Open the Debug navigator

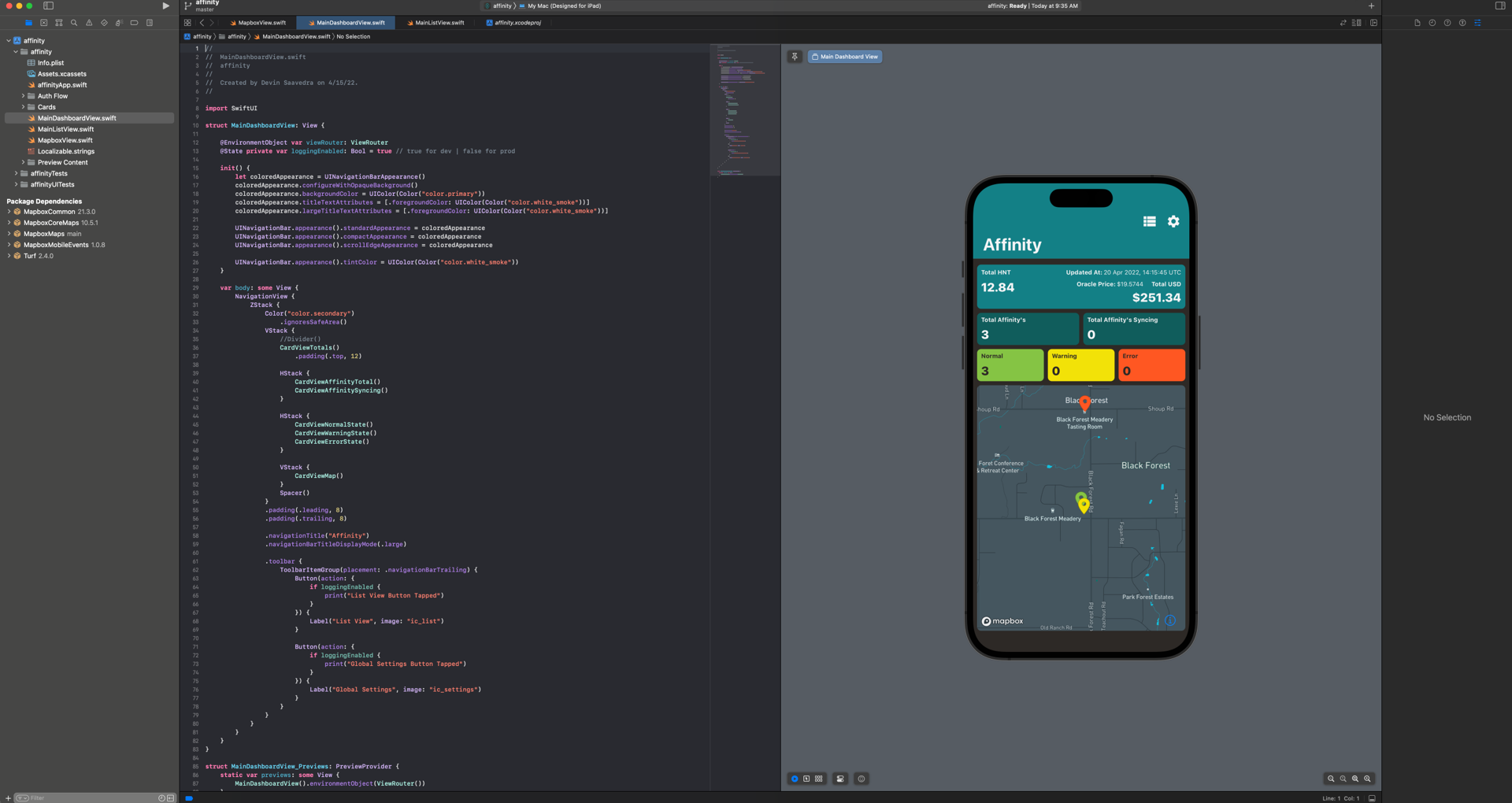pos(119,23)
